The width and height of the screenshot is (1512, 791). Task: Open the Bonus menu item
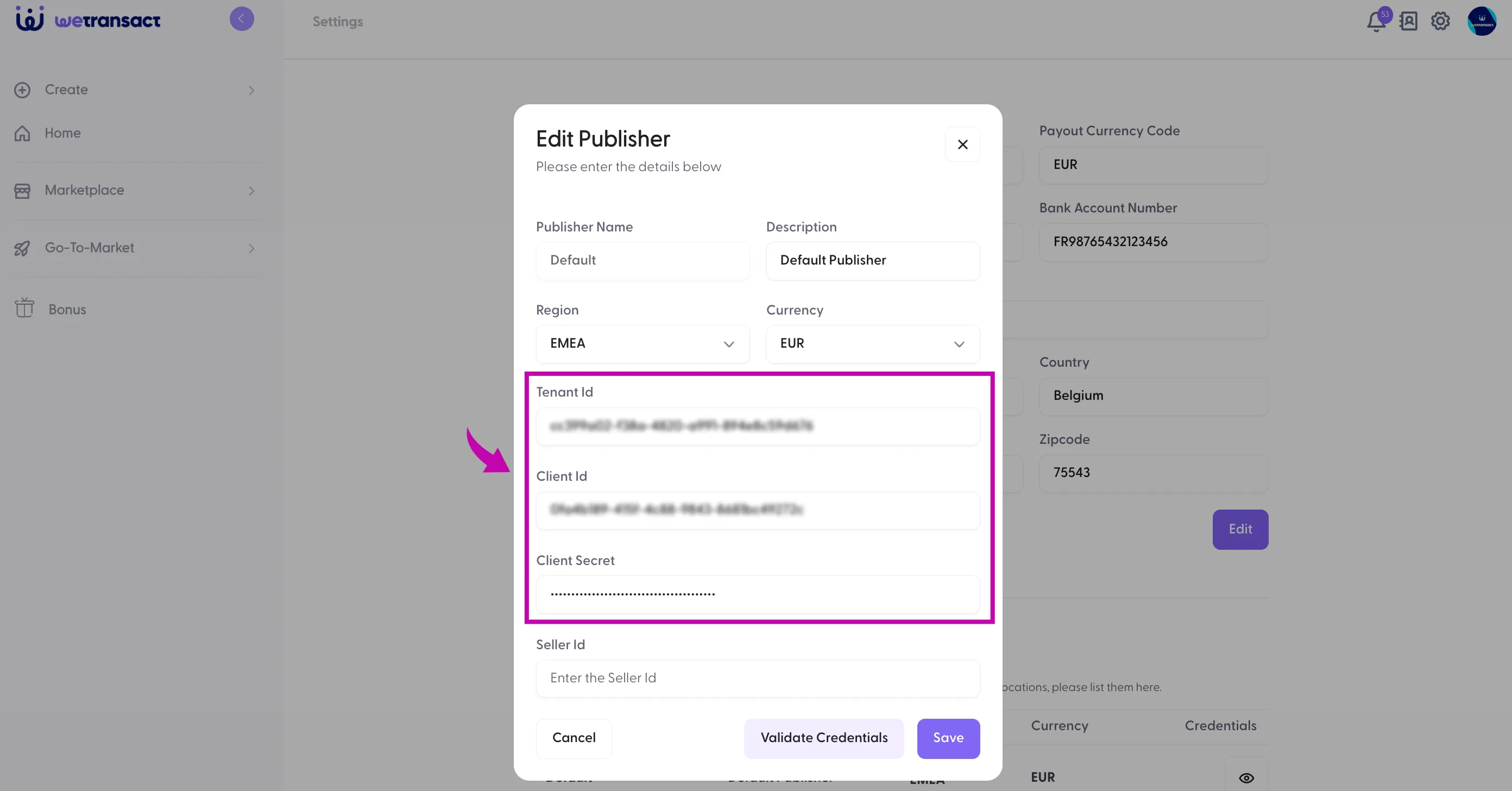[x=67, y=310]
